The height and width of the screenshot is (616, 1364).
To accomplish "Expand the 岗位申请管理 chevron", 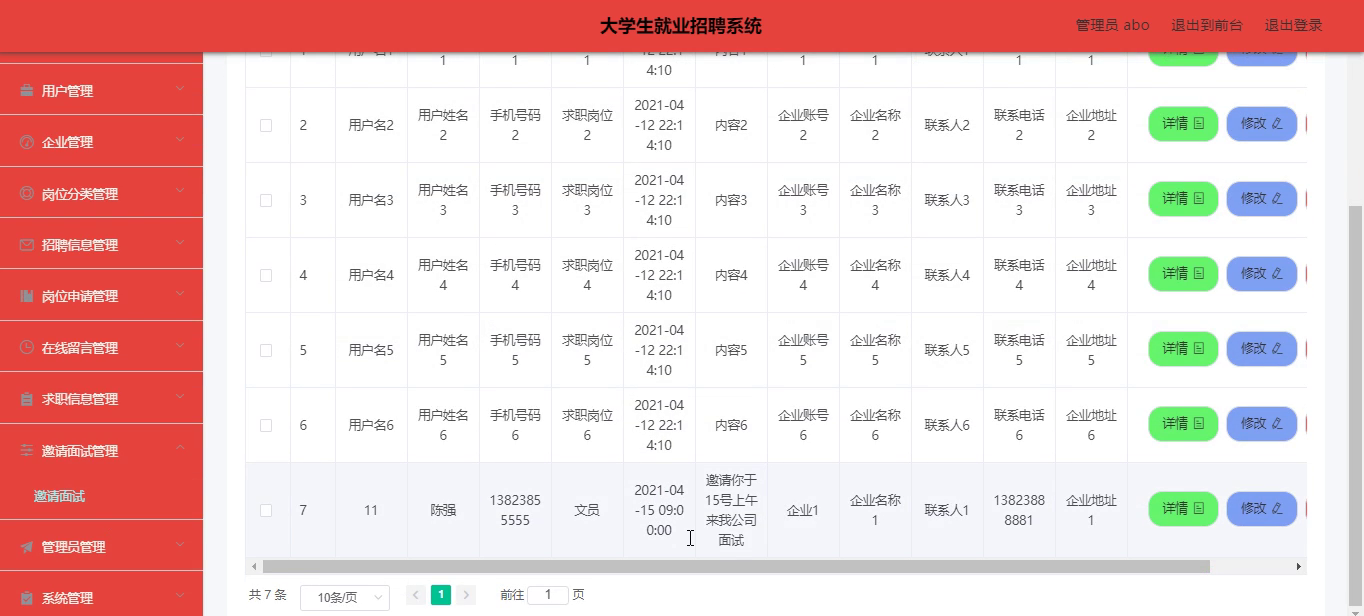I will (x=180, y=295).
